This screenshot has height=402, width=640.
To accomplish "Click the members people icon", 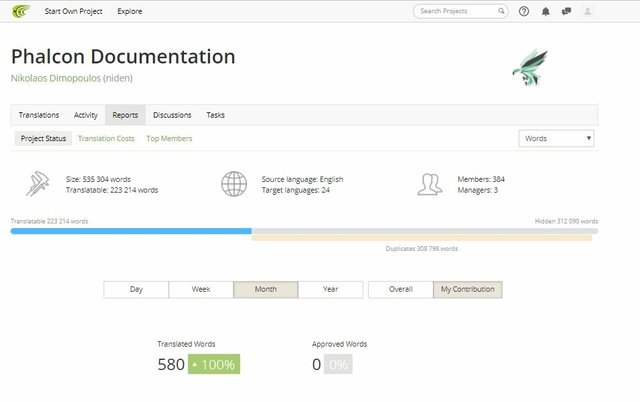I will (x=429, y=184).
